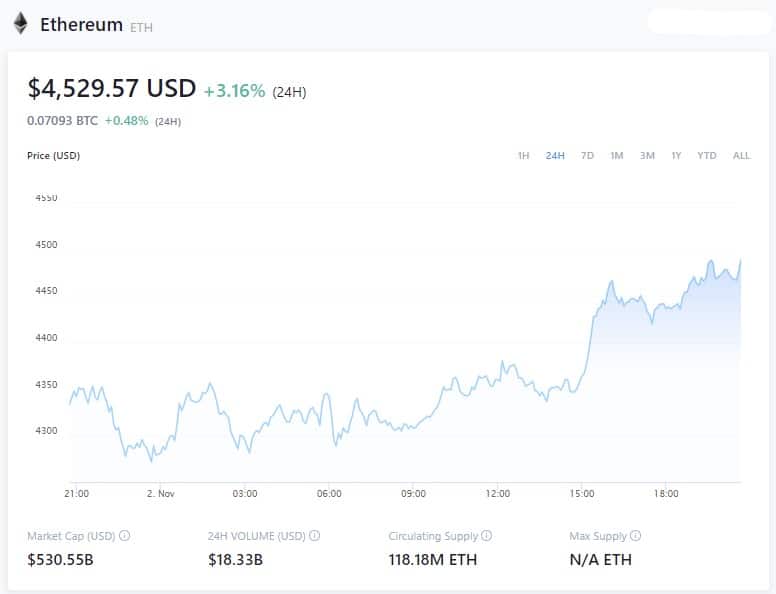Click the 2. Nov date axis label
Viewport: 776px width, 594px height.
pos(161,494)
